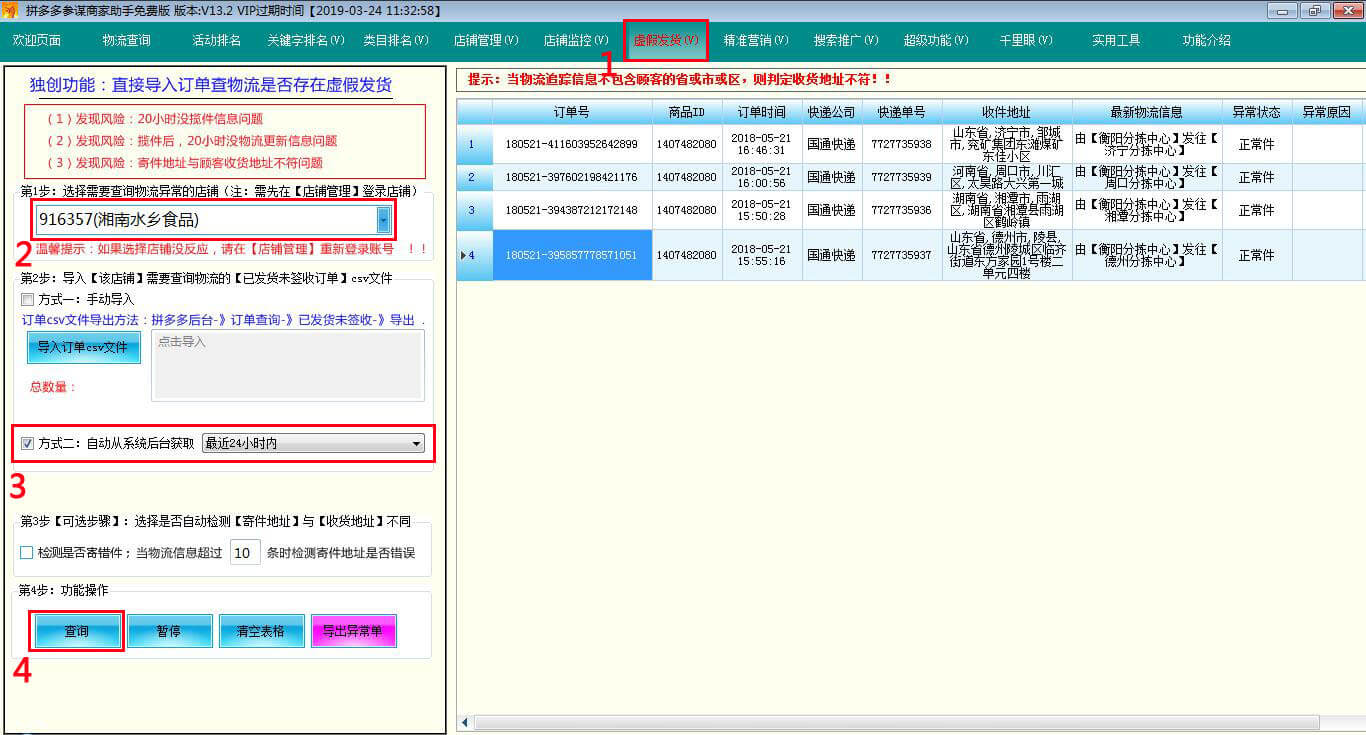
Task: Click the 异常原因 column header
Action: 1327,111
